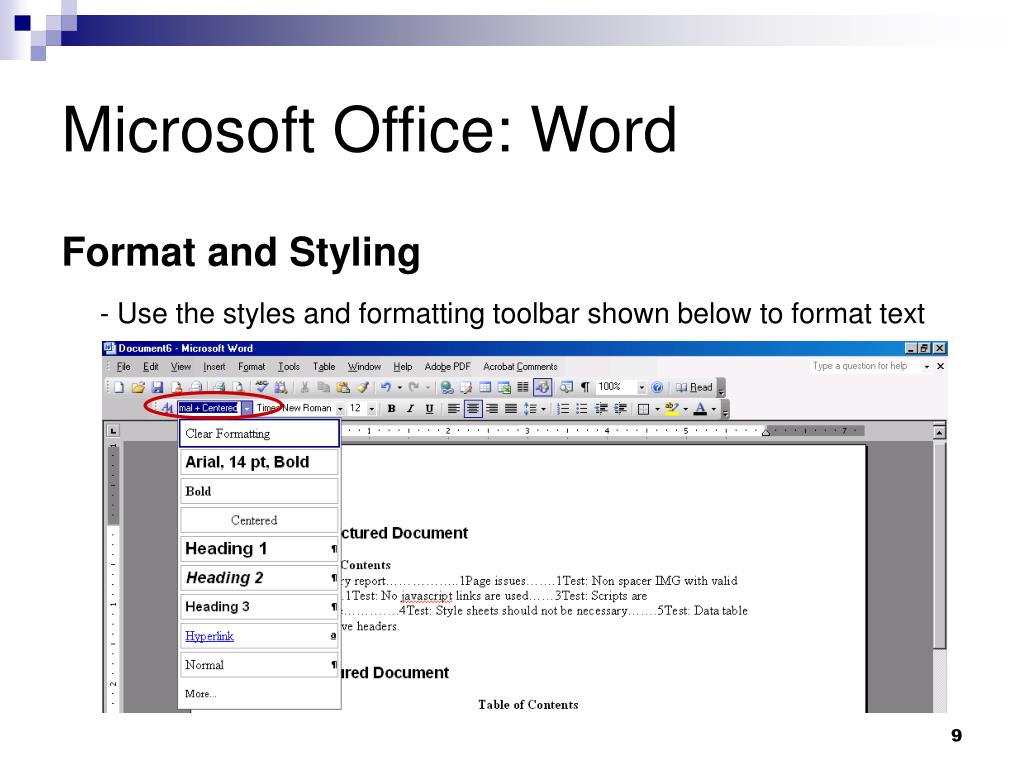Screen dimensions: 1024x768
Task: Insert a table from the toolbar
Action: 485,387
